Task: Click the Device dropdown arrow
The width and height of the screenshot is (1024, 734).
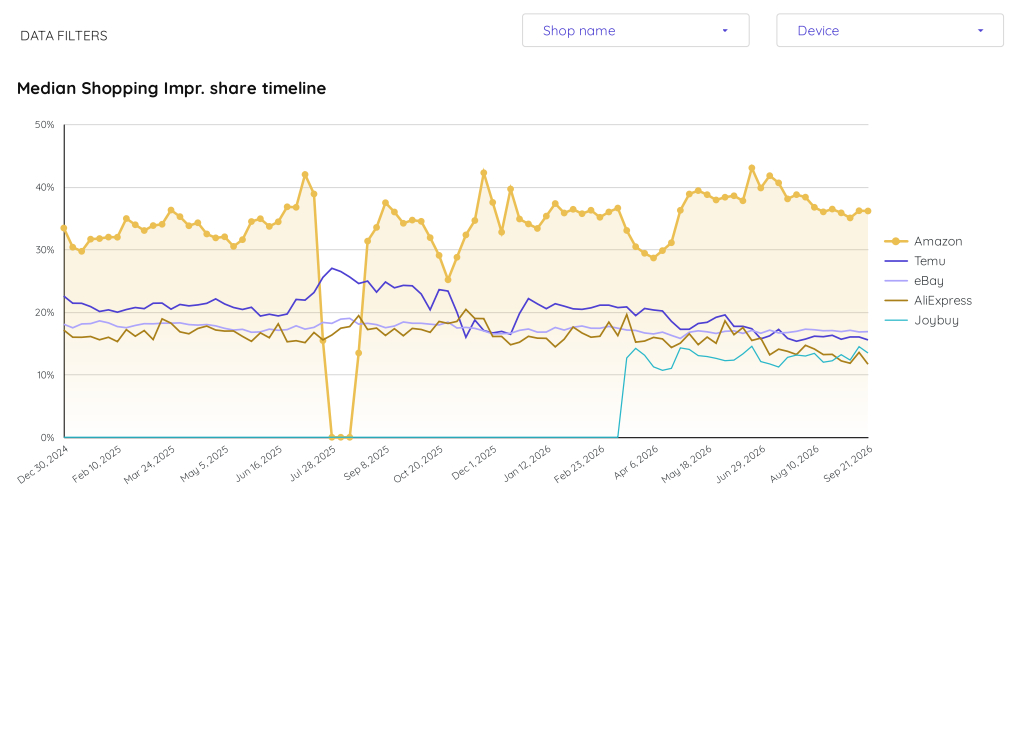Action: [980, 31]
